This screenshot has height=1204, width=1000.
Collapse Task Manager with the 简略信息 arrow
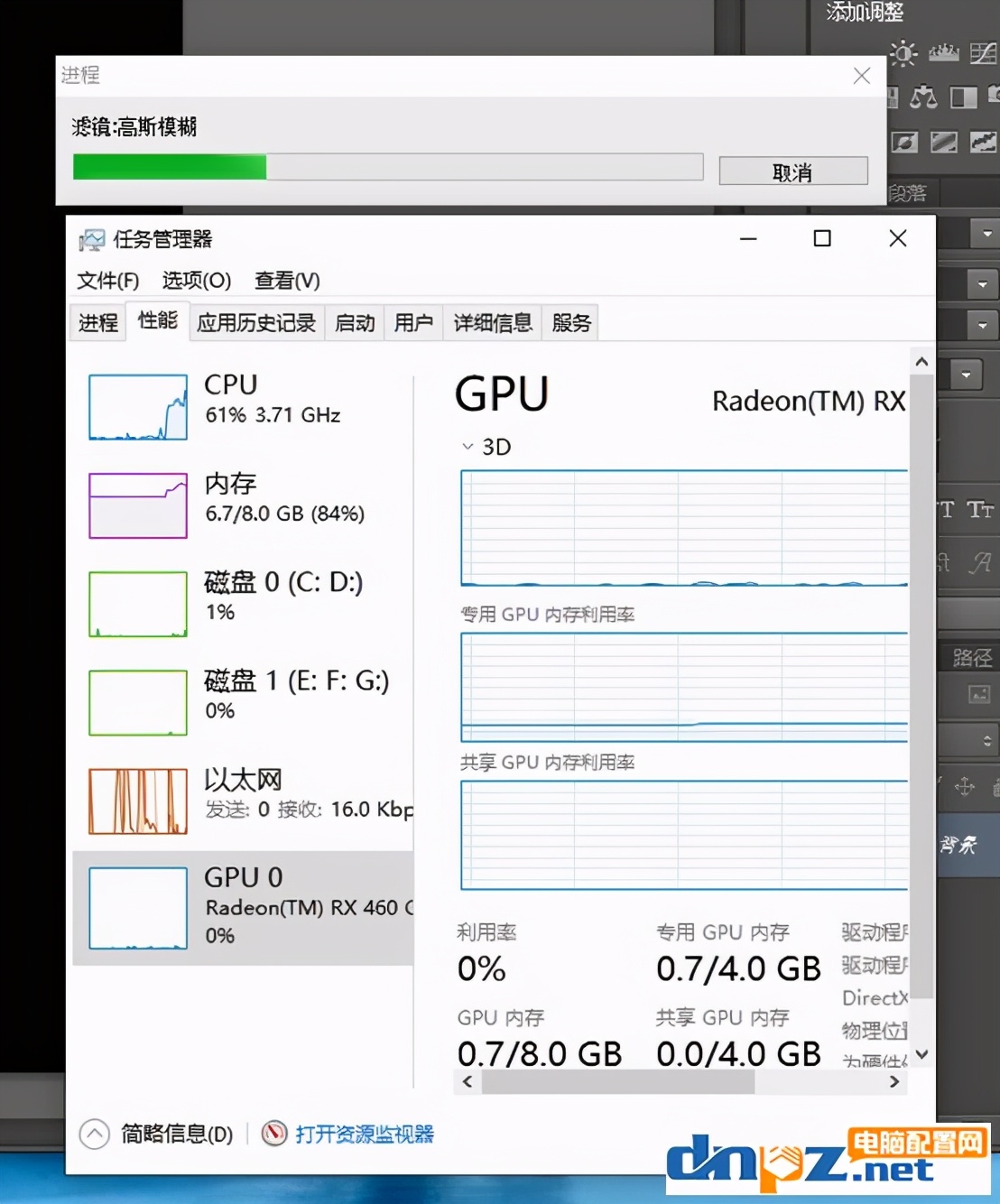(x=95, y=1134)
